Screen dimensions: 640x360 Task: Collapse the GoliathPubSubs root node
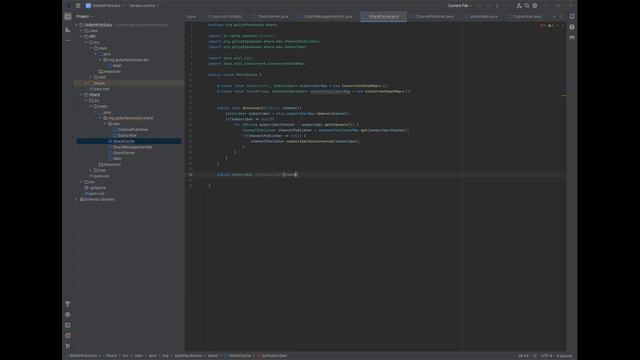[x=76, y=25]
